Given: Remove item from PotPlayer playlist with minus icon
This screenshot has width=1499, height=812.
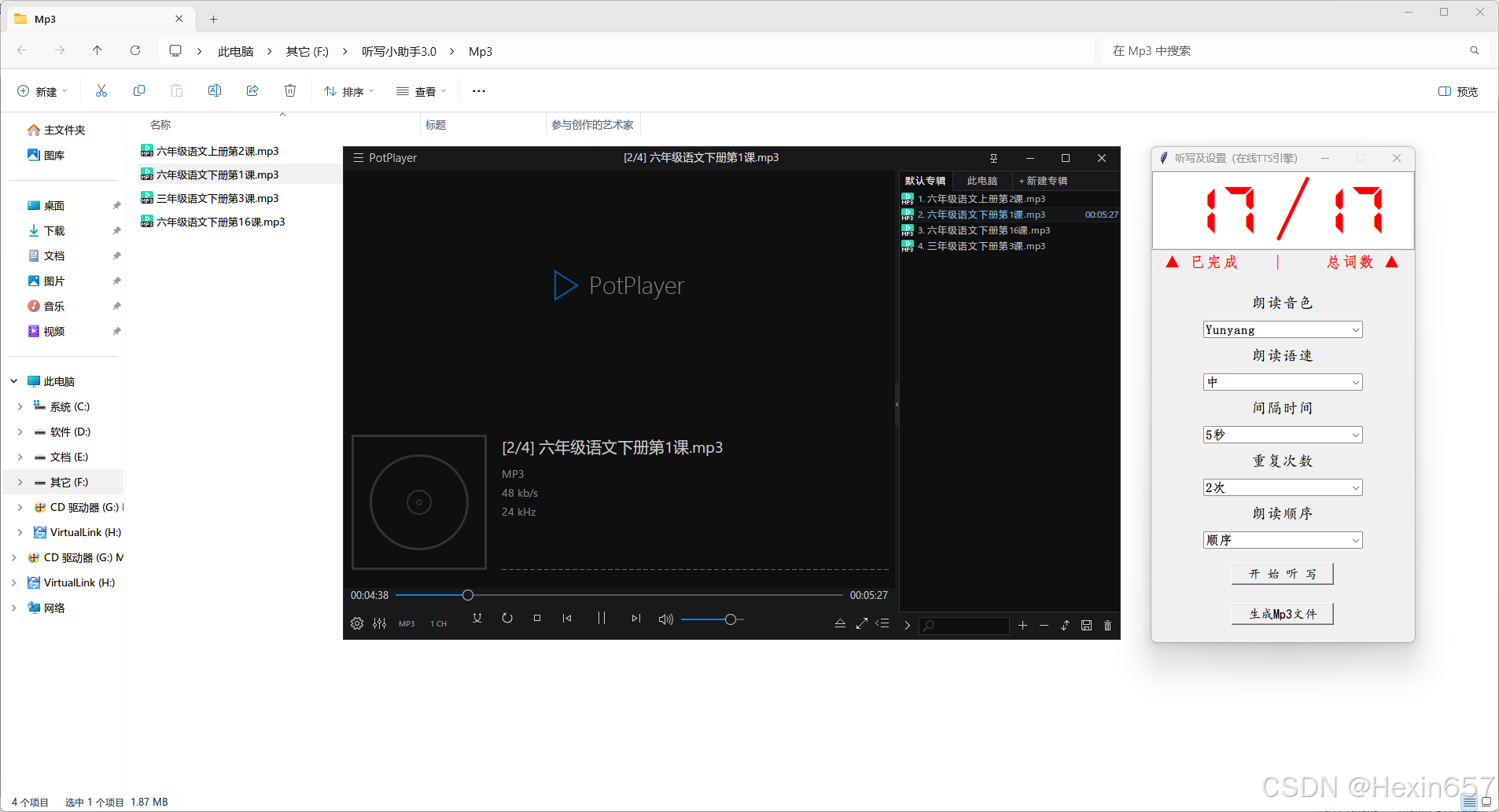Looking at the screenshot, I should pos(1044,626).
